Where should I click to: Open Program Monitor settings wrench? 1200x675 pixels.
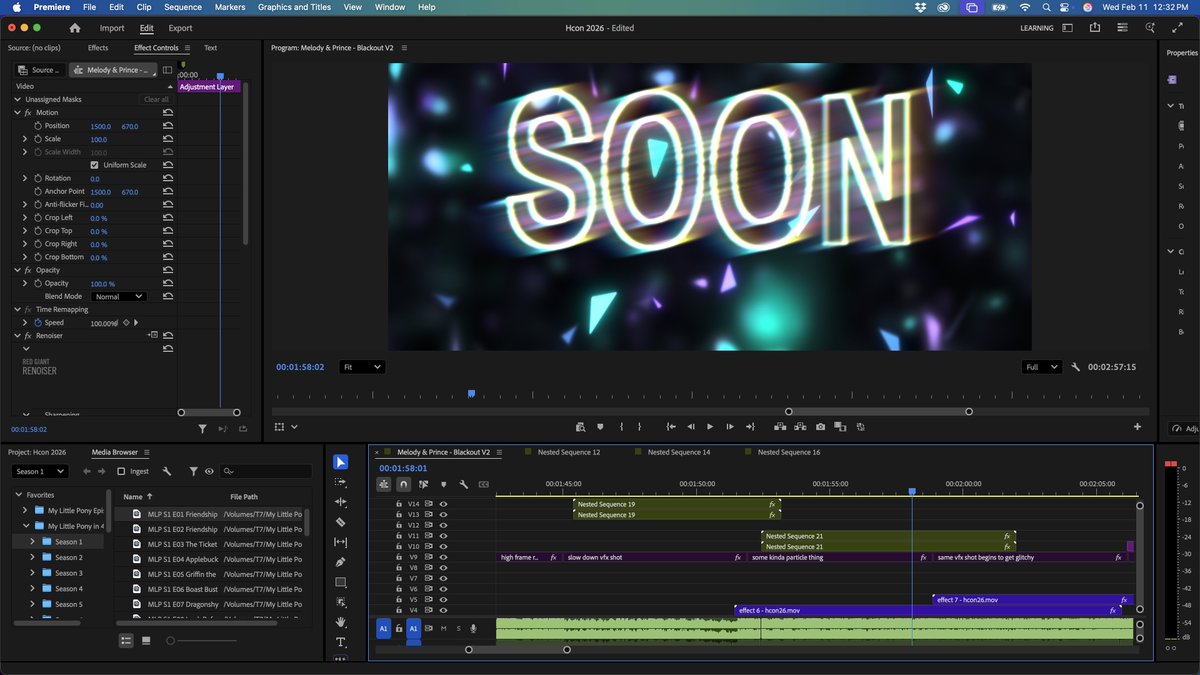(1075, 367)
